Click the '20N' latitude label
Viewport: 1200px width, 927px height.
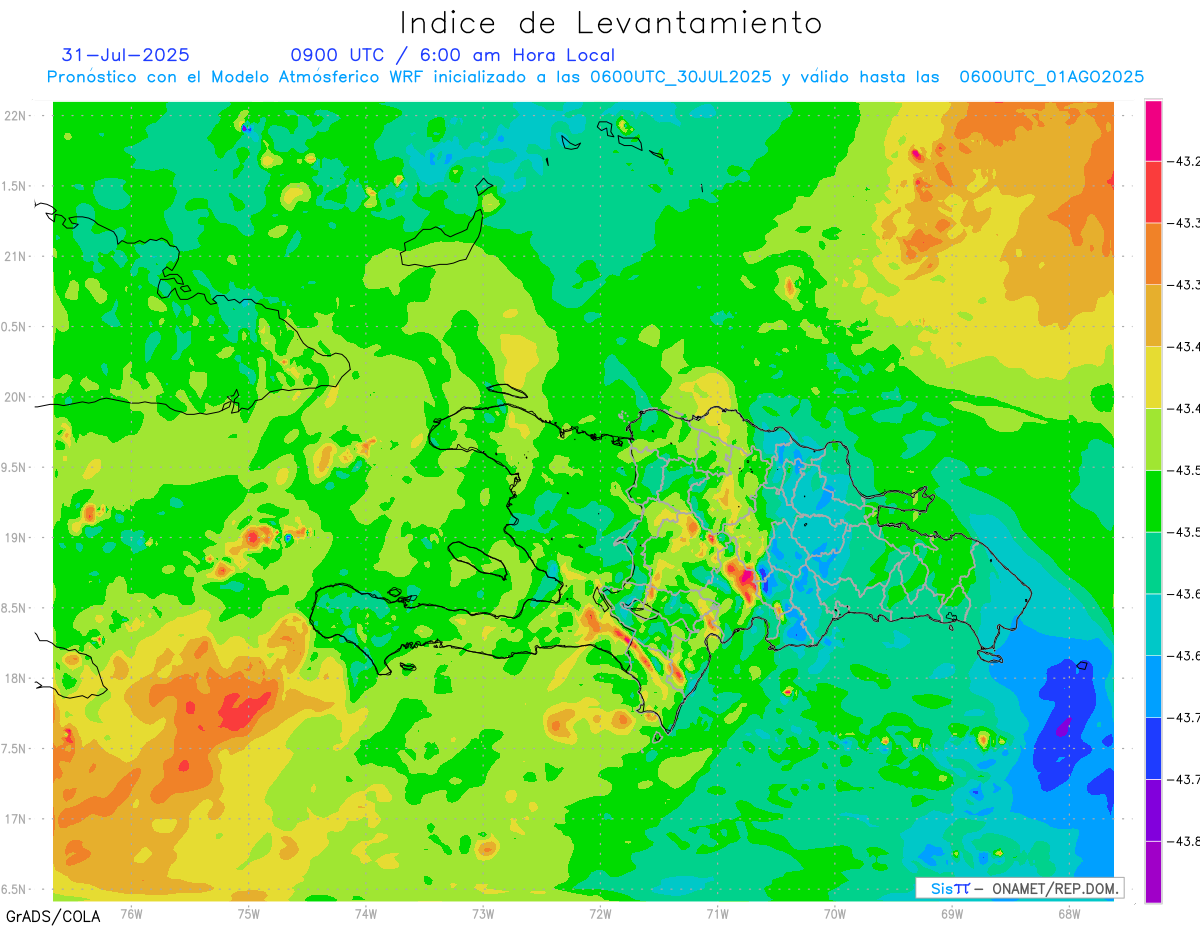click(16, 397)
